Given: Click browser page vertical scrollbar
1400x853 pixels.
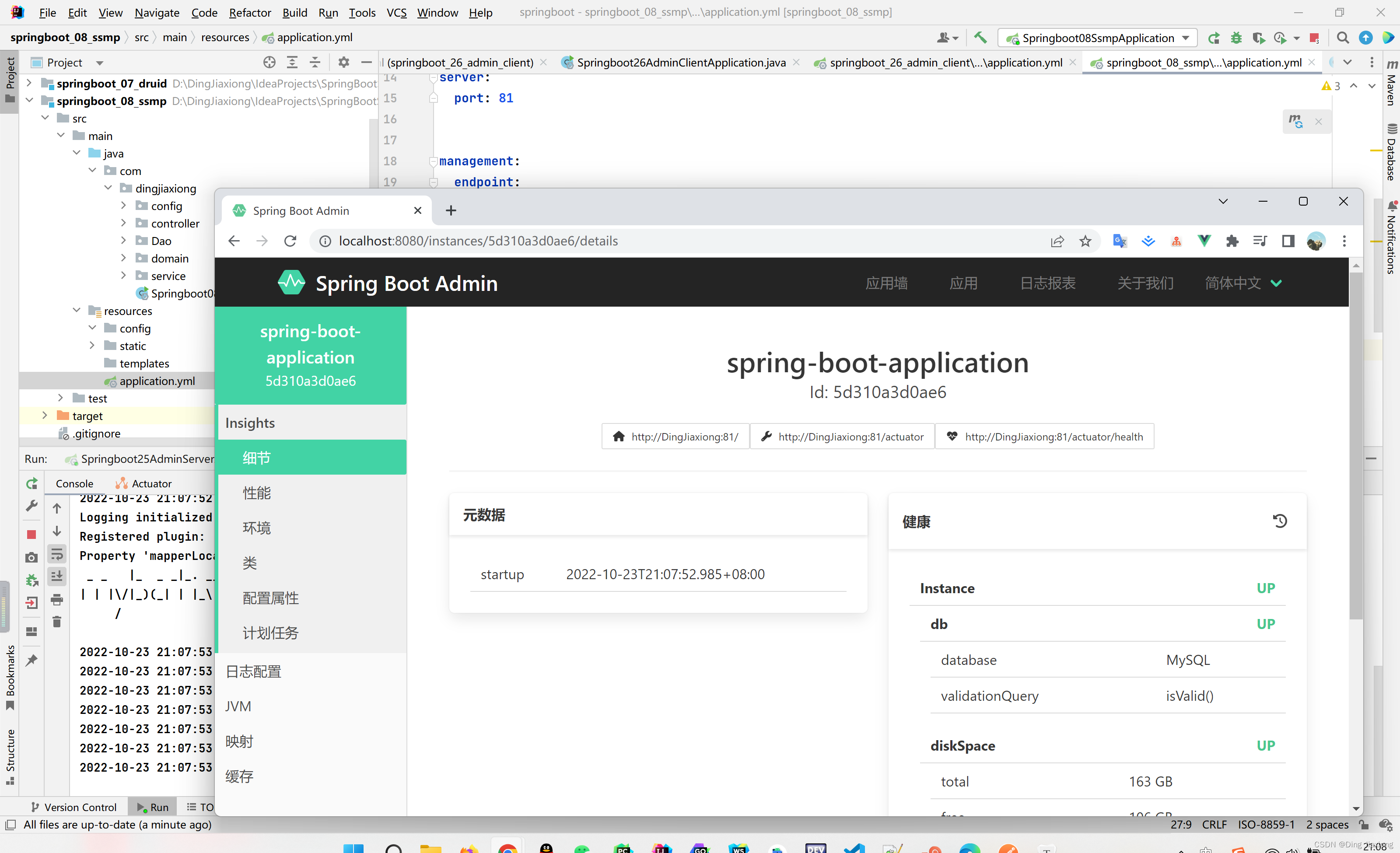Looking at the screenshot, I should coord(1356,446).
